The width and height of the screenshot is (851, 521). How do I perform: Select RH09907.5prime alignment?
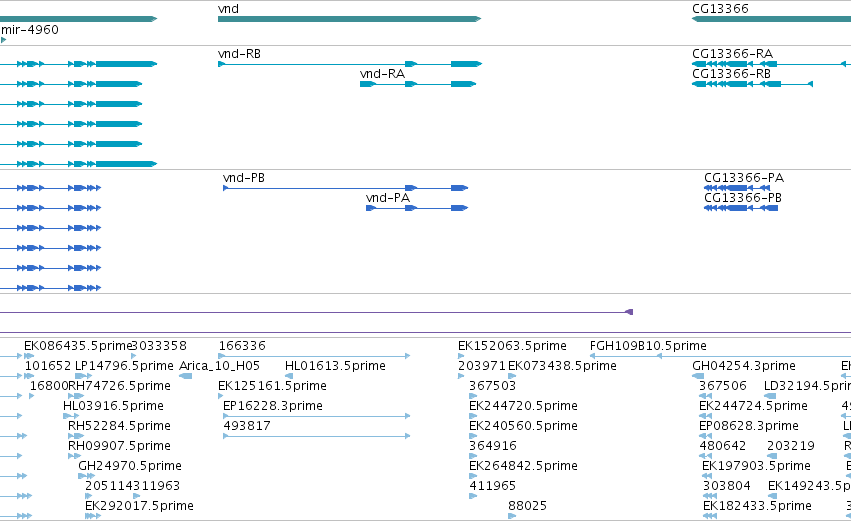(x=74, y=456)
